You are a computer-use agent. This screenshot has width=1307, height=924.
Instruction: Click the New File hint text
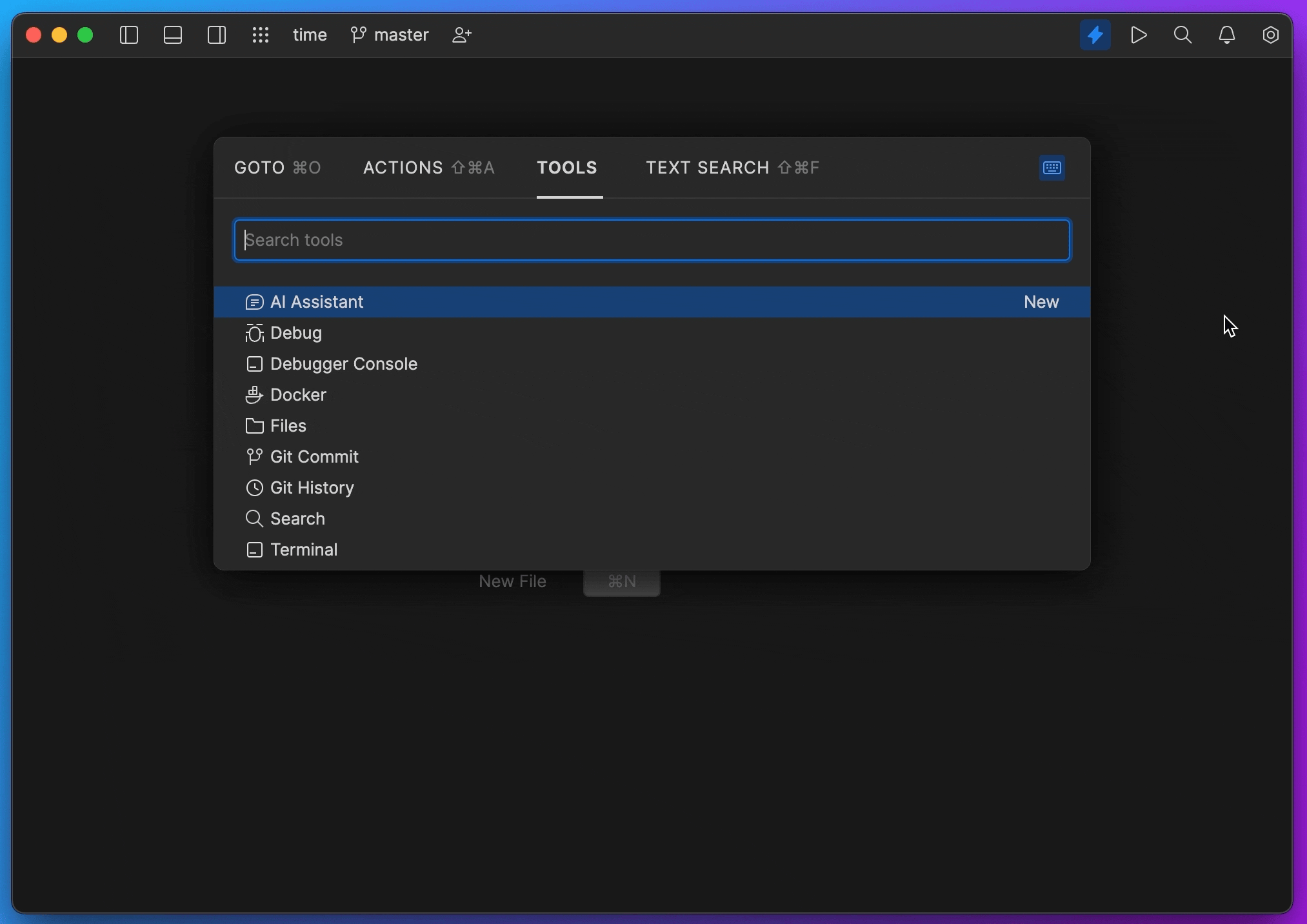click(513, 581)
